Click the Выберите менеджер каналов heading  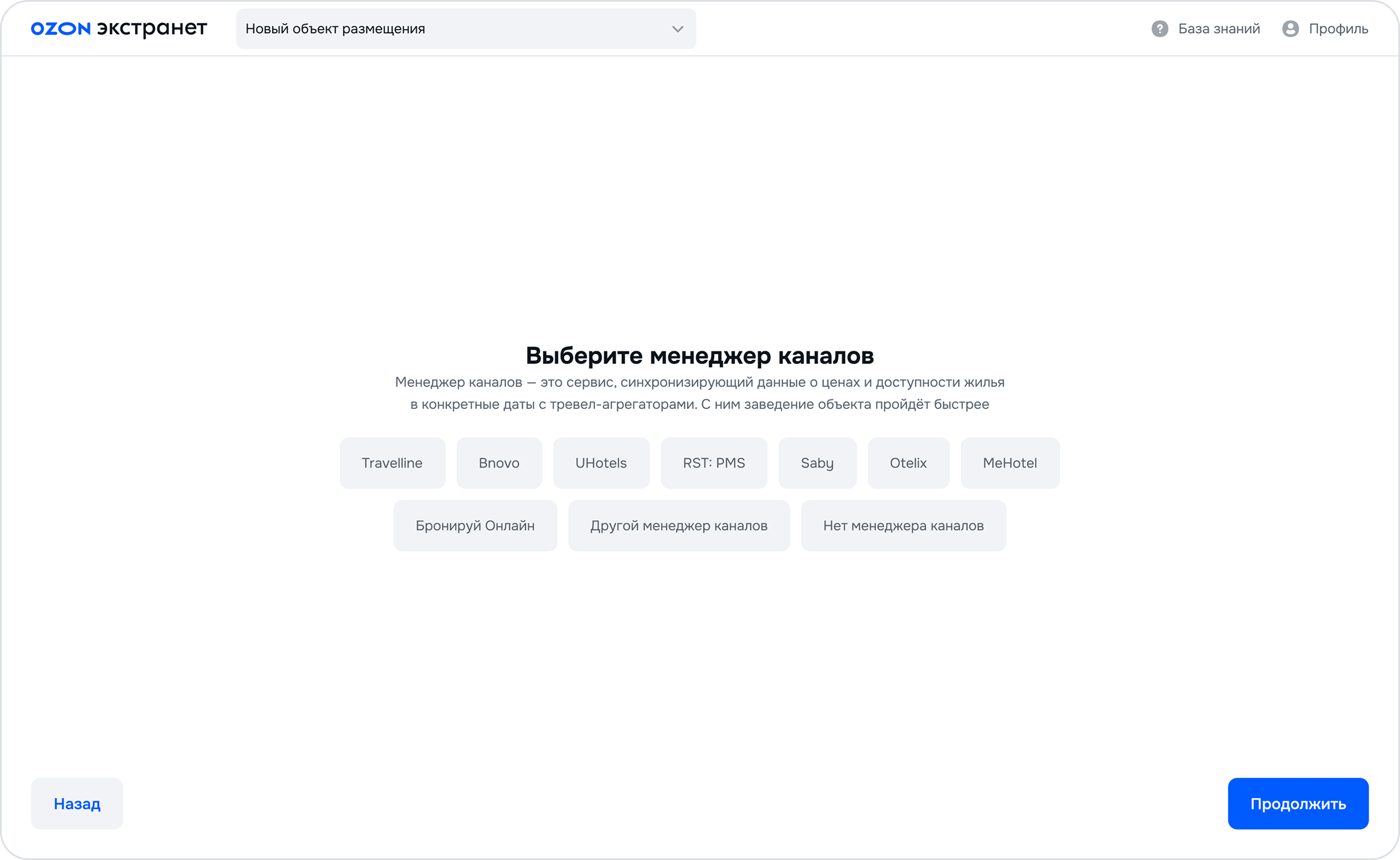pyautogui.click(x=699, y=355)
